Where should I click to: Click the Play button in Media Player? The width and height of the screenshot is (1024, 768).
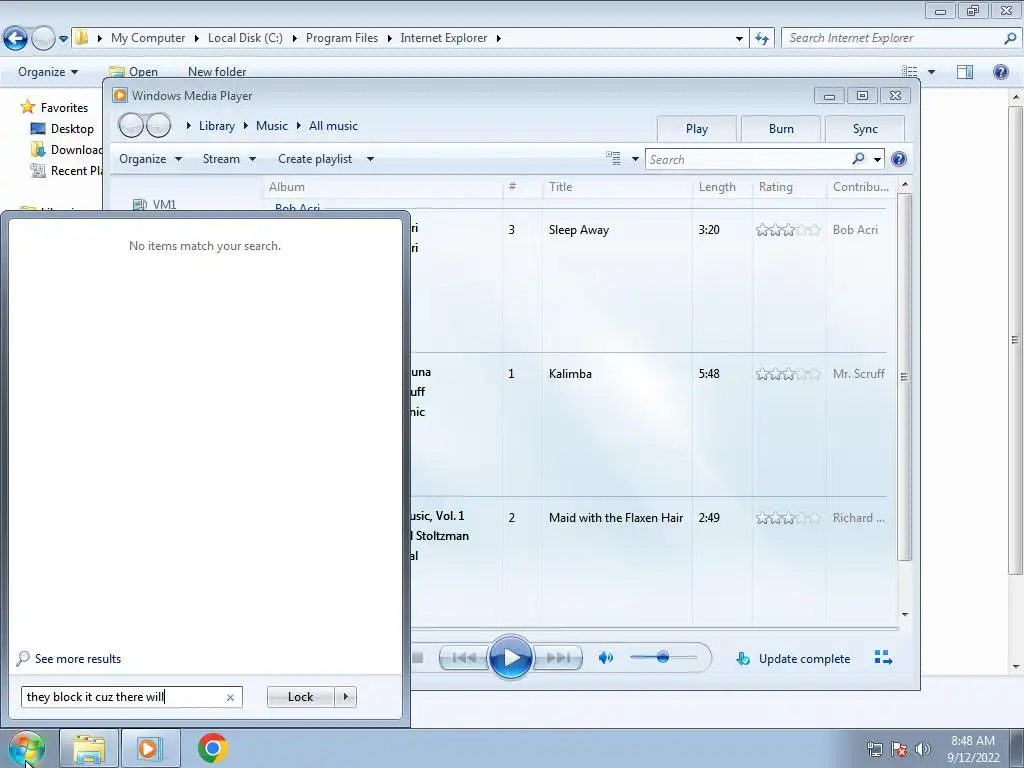pyautogui.click(x=510, y=658)
